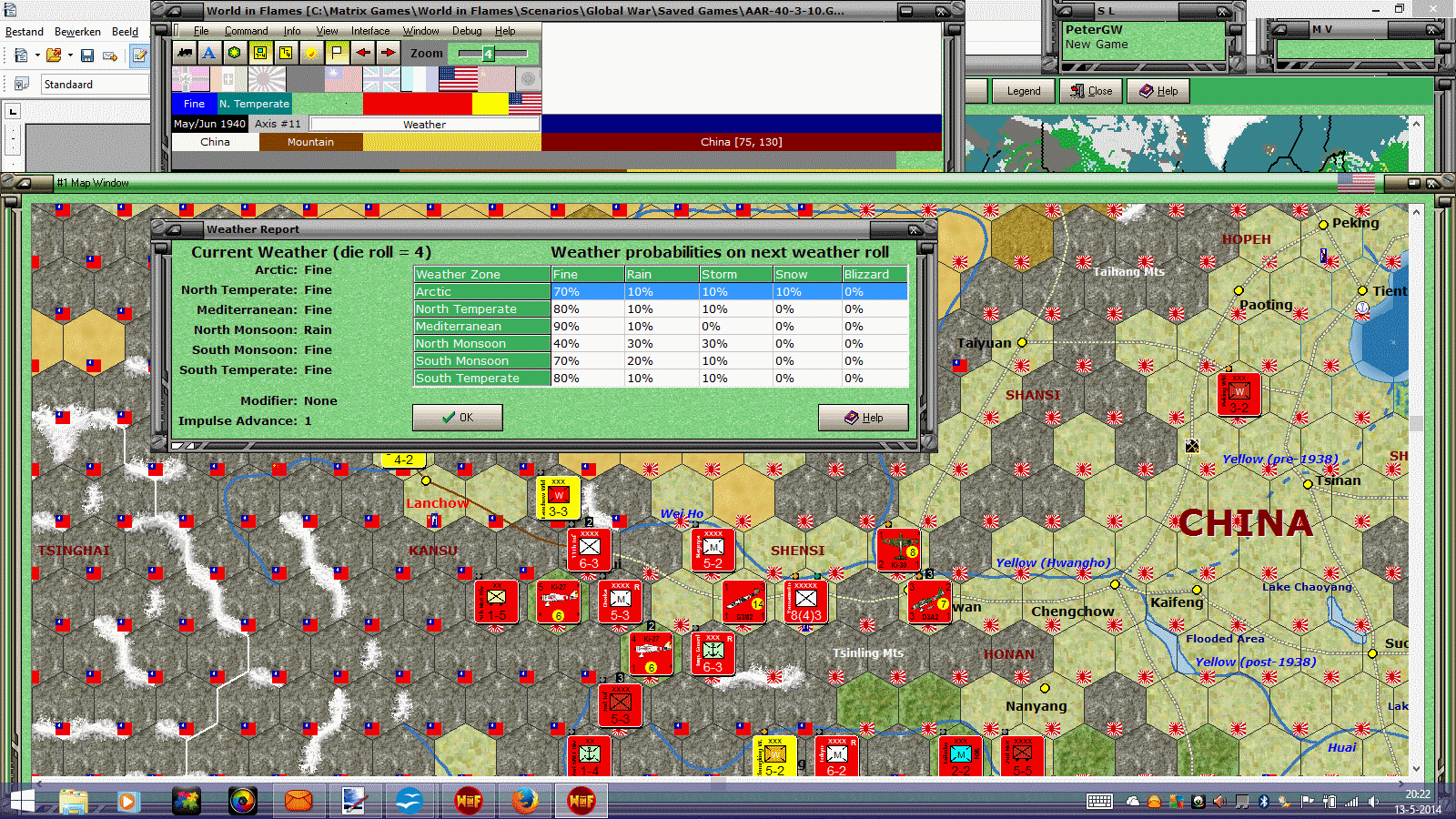This screenshot has height=819, width=1456.
Task: Select the German flag at row start
Action: [191, 79]
